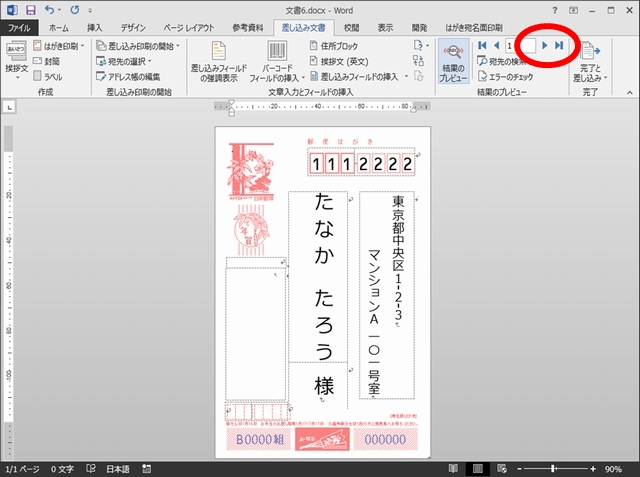Viewport: 640px width, 477px height.
Task: Click the 住所ブロック button
Action: (x=333, y=46)
